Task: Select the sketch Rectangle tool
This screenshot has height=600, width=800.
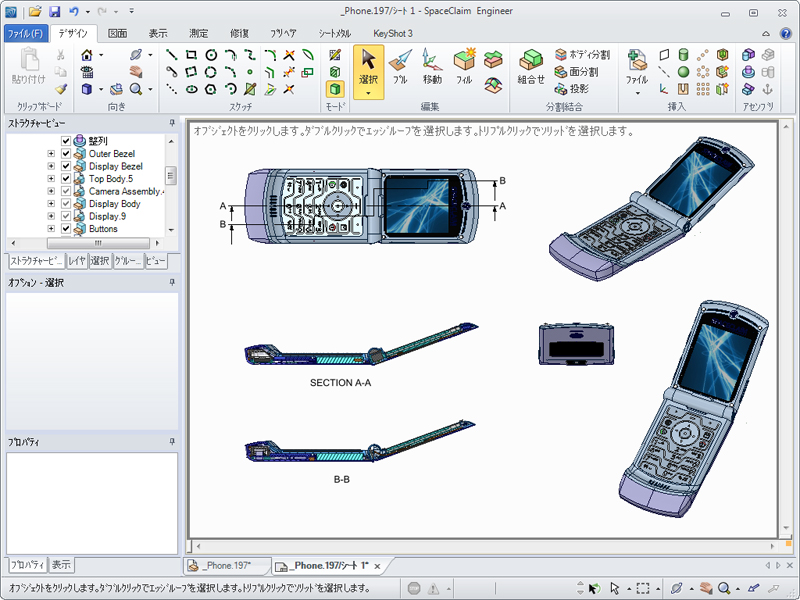Action: pyautogui.click(x=191, y=54)
